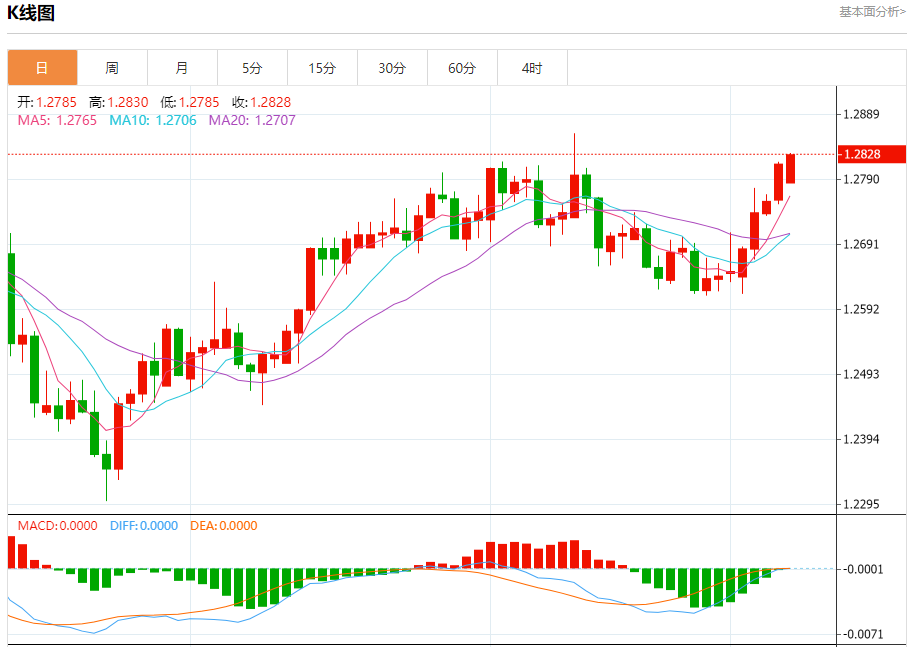
Task: Open the 5分 timeframe tab
Action: pos(252,68)
